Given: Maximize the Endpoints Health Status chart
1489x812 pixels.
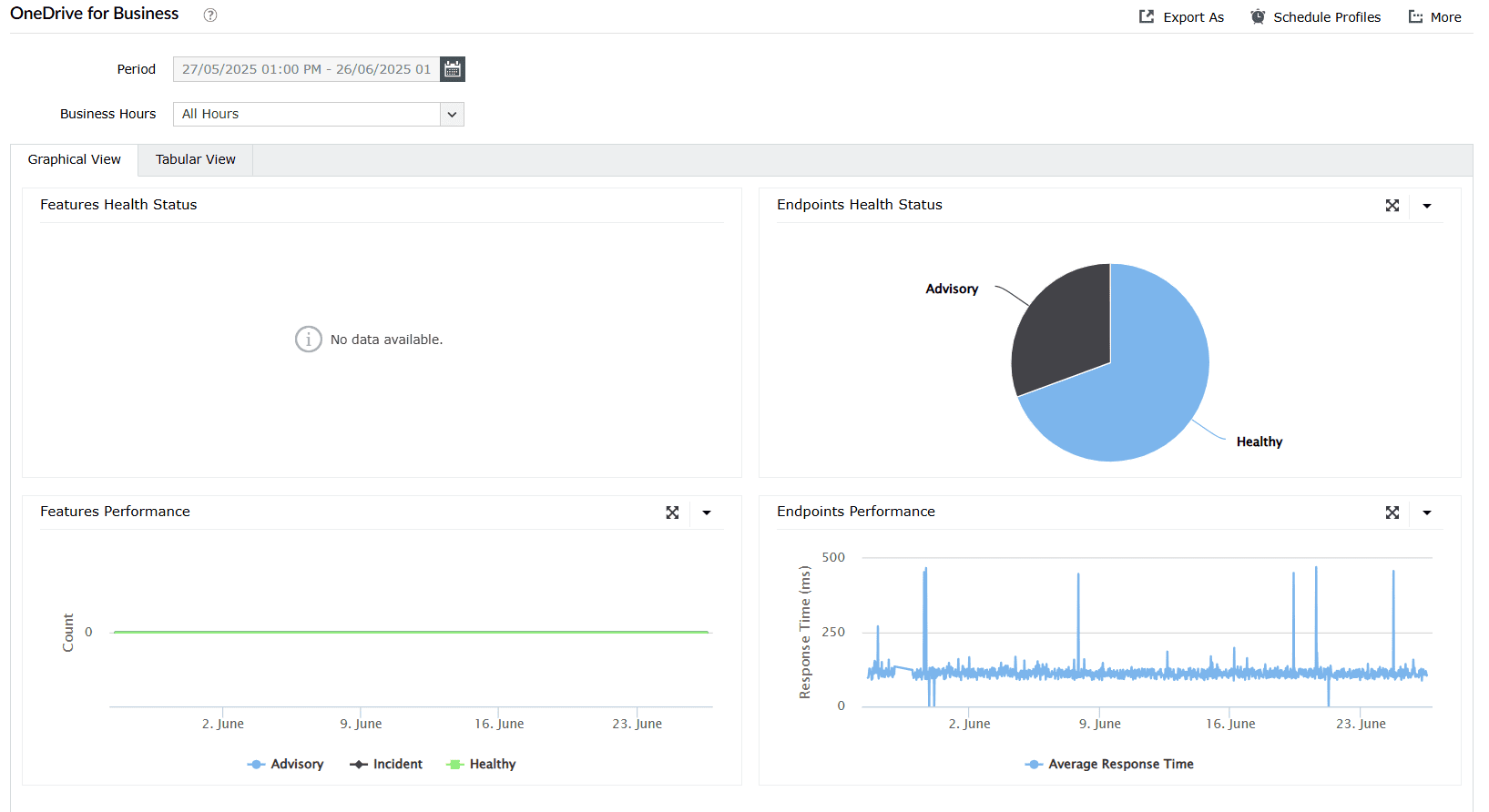Looking at the screenshot, I should (x=1392, y=206).
